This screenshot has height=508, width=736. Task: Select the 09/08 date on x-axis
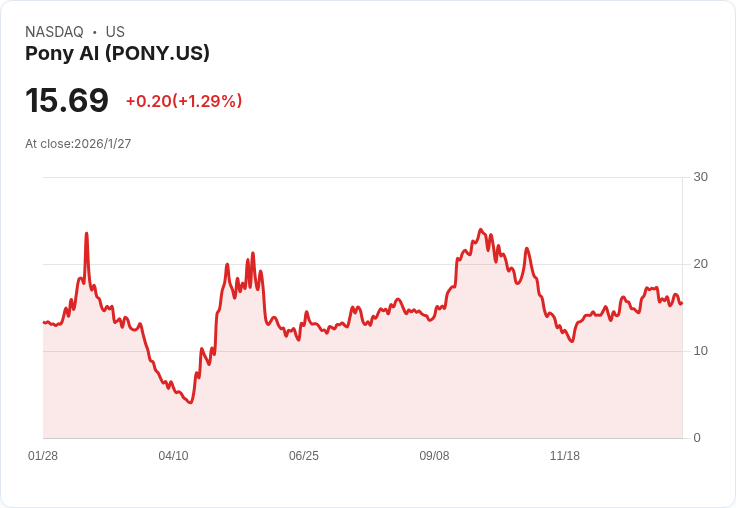click(434, 456)
